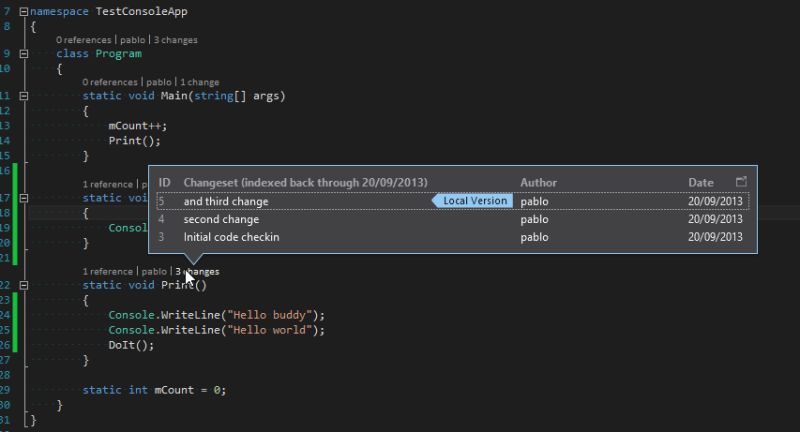Image resolution: width=800 pixels, height=432 pixels.
Task: Click 'pablo' CodeLens above Main method
Action: pyautogui.click(x=159, y=82)
